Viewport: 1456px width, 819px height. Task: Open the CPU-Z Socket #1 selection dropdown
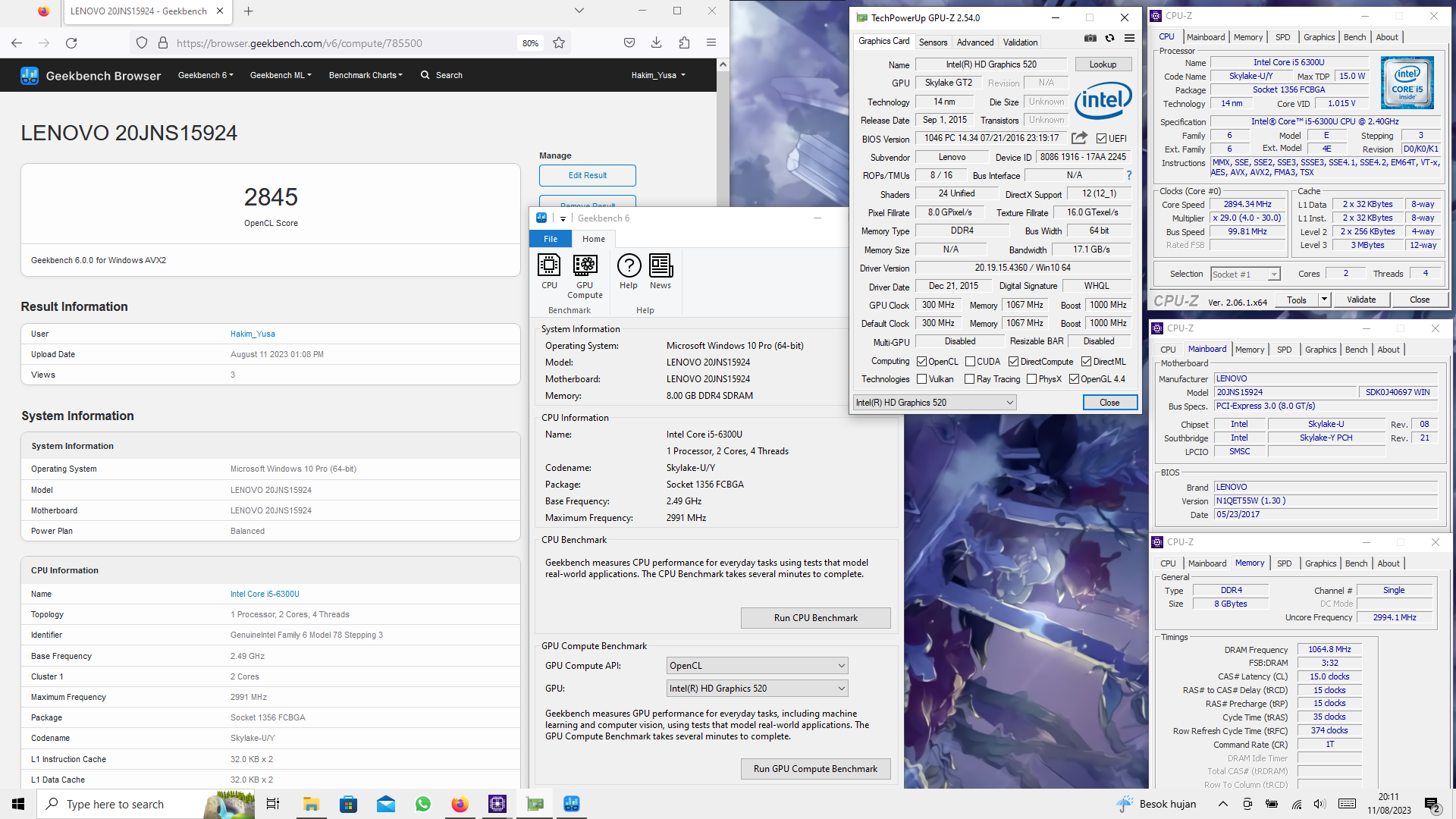pos(1244,275)
